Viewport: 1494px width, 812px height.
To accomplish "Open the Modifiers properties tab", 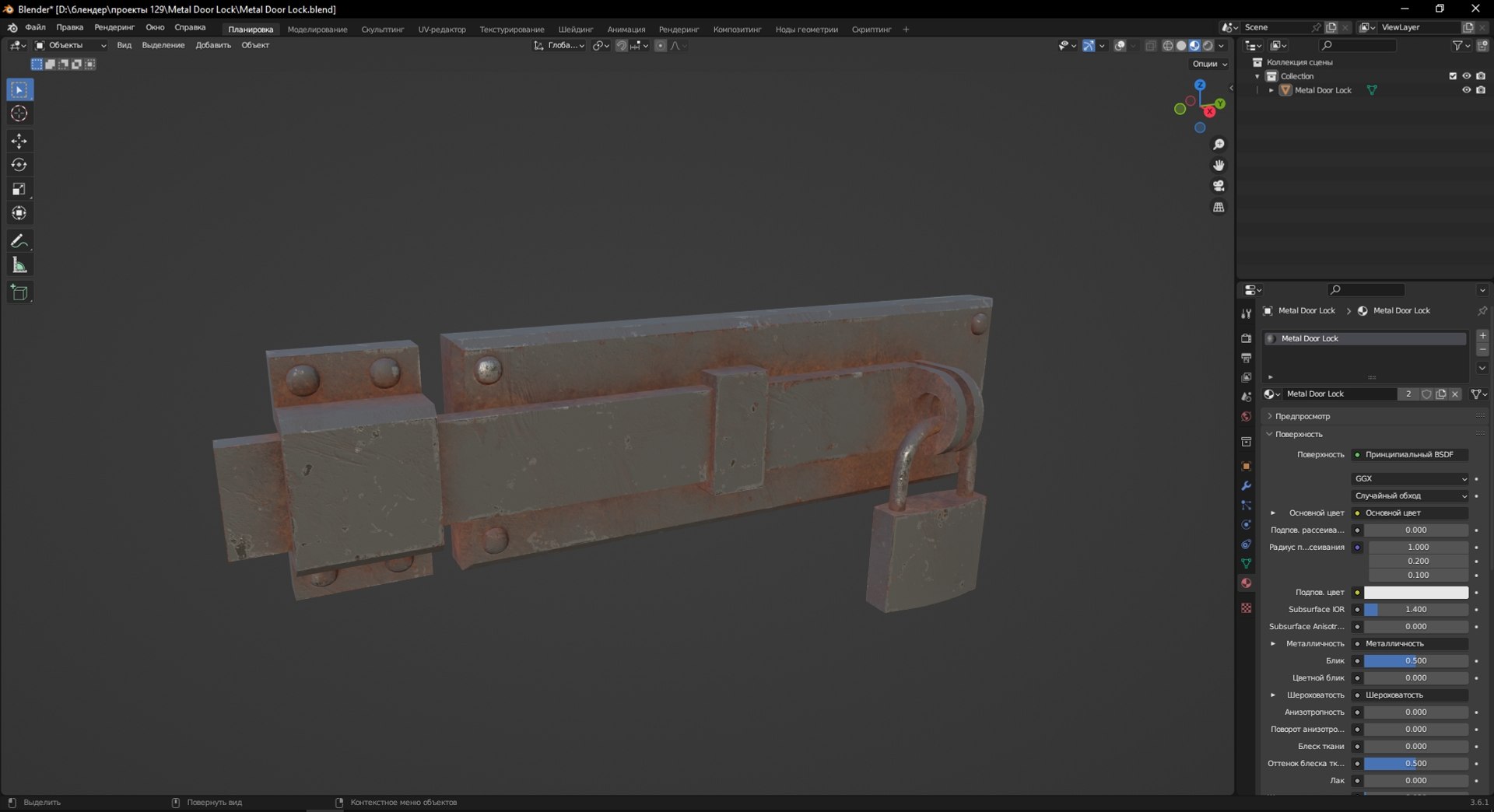I will coord(1246,485).
